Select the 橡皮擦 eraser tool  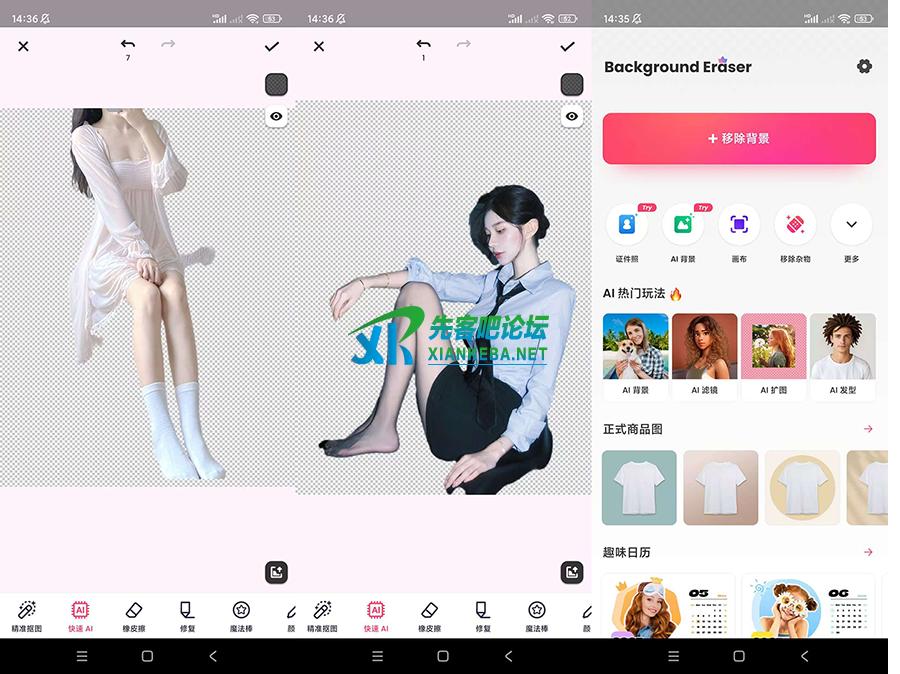pos(133,614)
